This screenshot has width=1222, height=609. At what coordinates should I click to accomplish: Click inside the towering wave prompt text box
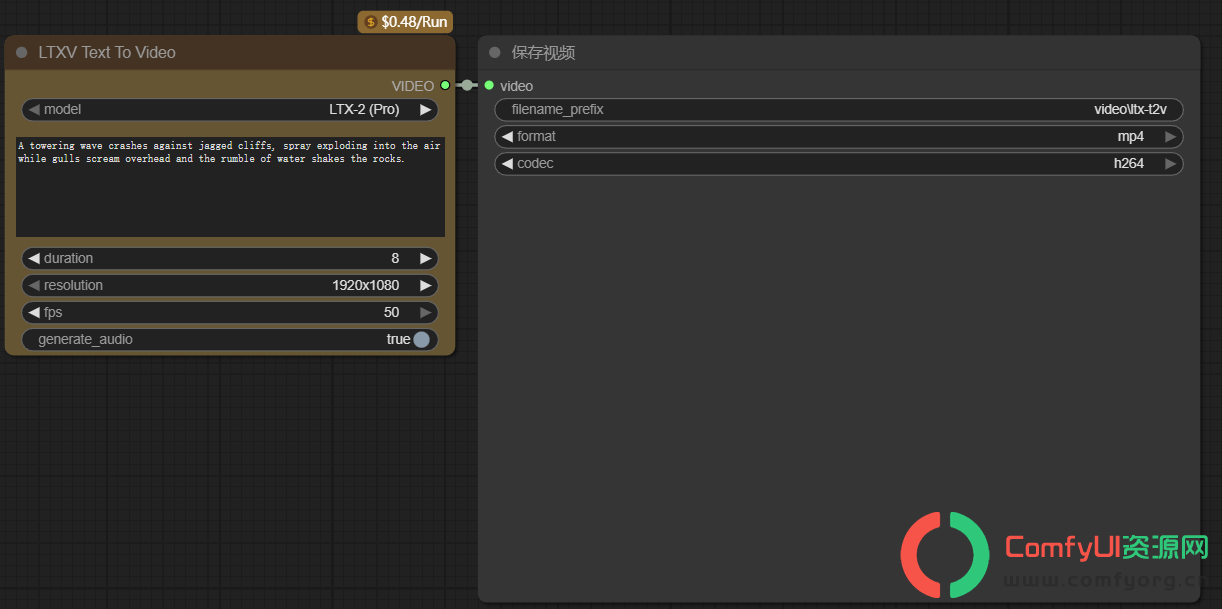click(230, 186)
